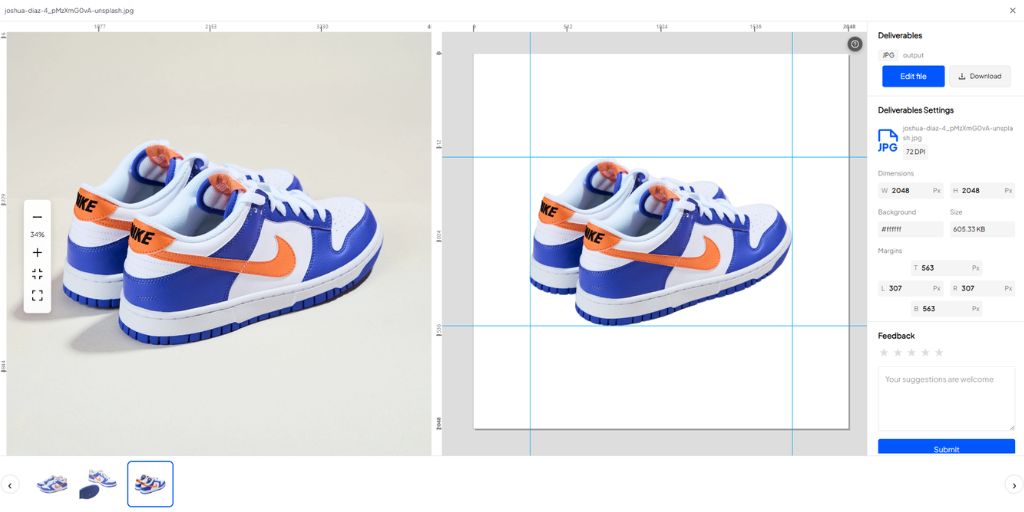
Task: Click the fullscreen expand icon
Action: (37, 296)
